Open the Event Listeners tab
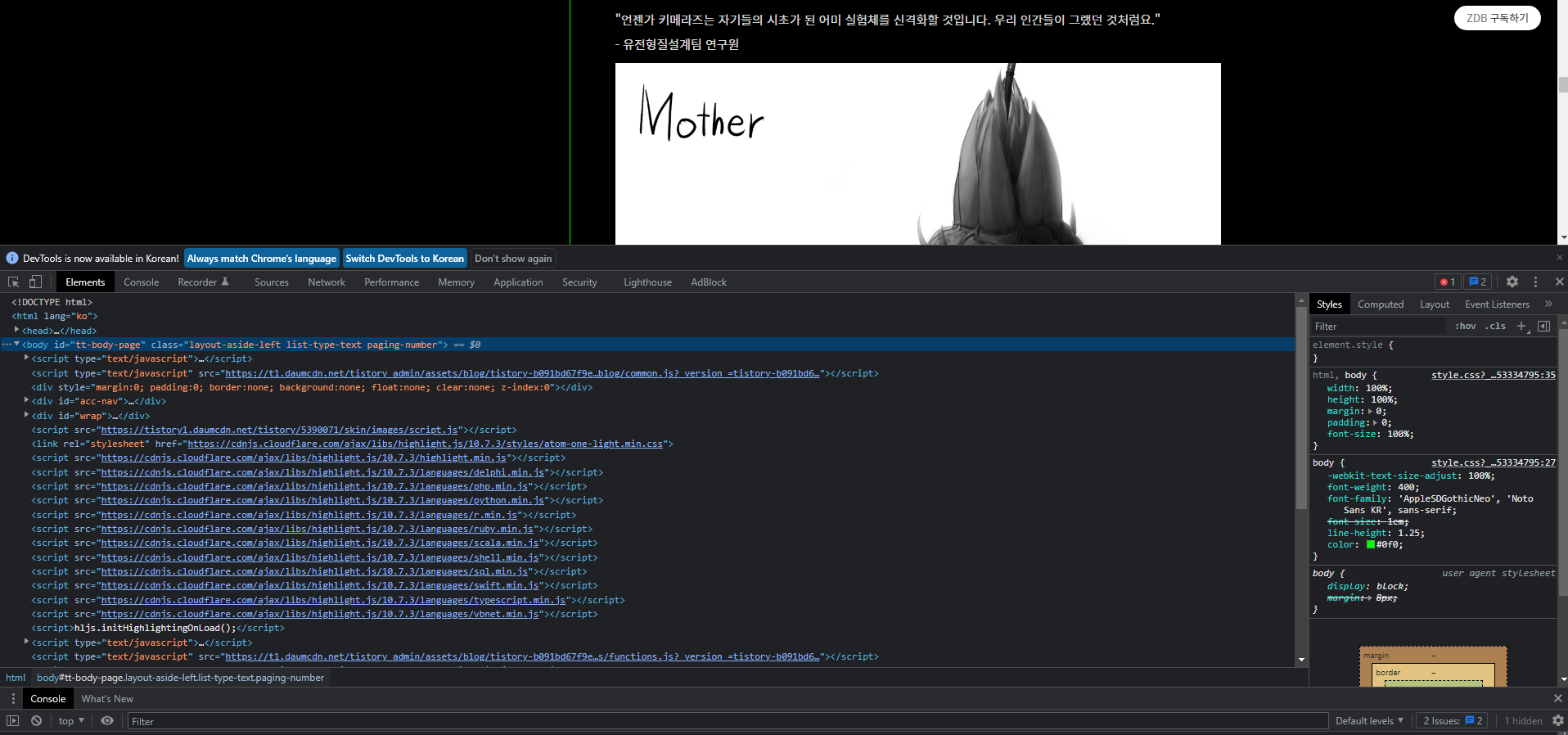 click(x=1497, y=304)
